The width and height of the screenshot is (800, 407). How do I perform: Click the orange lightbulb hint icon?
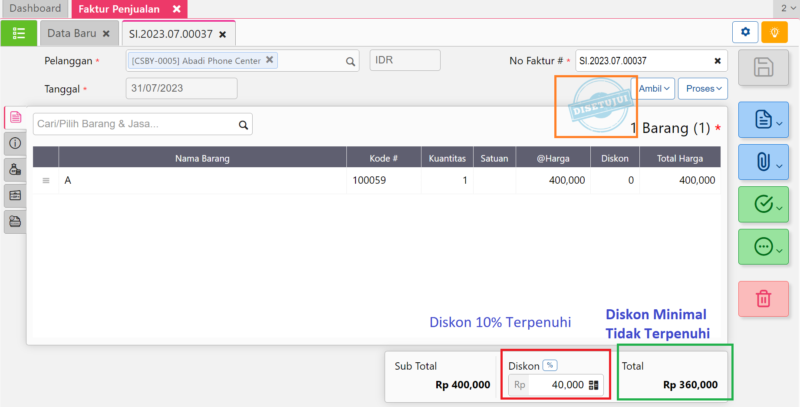click(x=774, y=33)
